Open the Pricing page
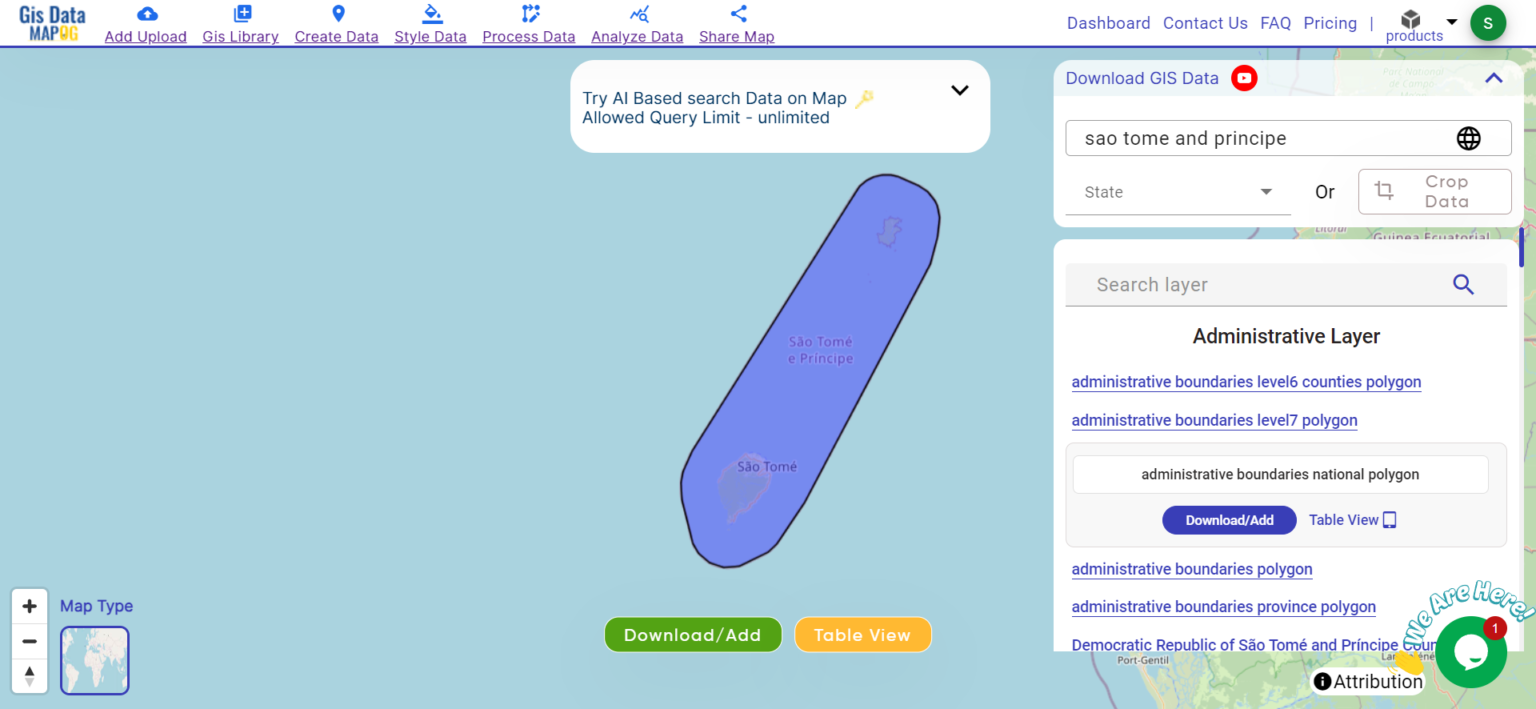This screenshot has height=709, width=1536. pyautogui.click(x=1330, y=22)
